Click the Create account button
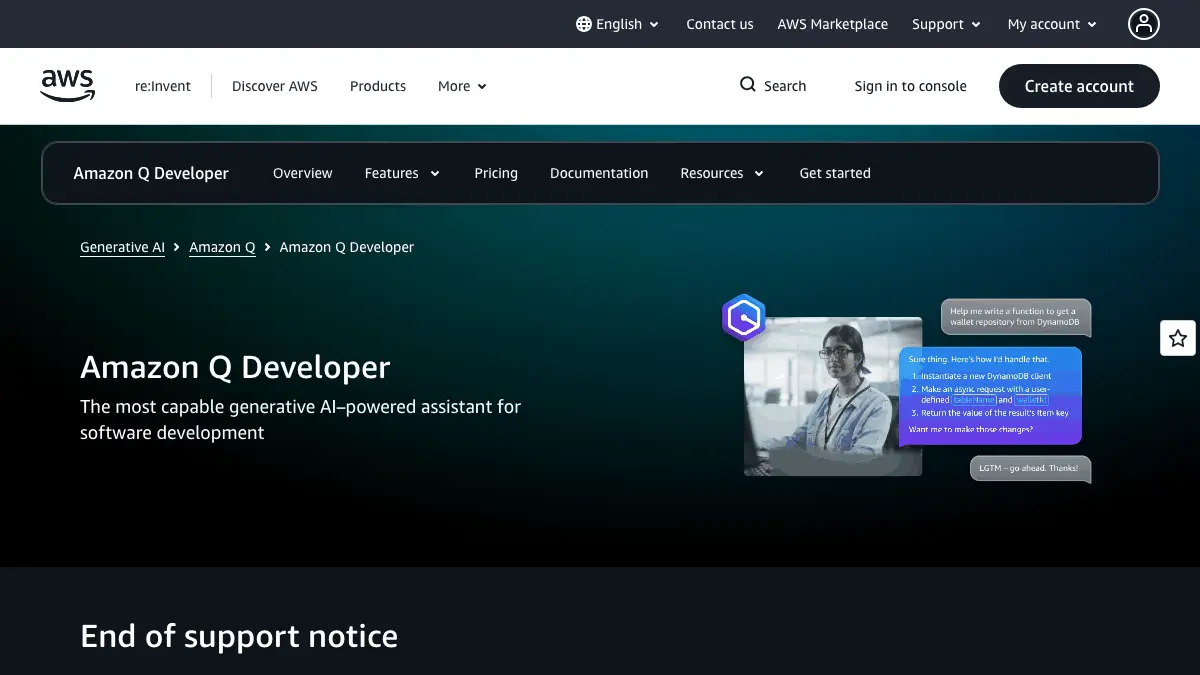This screenshot has height=675, width=1200. pyautogui.click(x=1079, y=86)
